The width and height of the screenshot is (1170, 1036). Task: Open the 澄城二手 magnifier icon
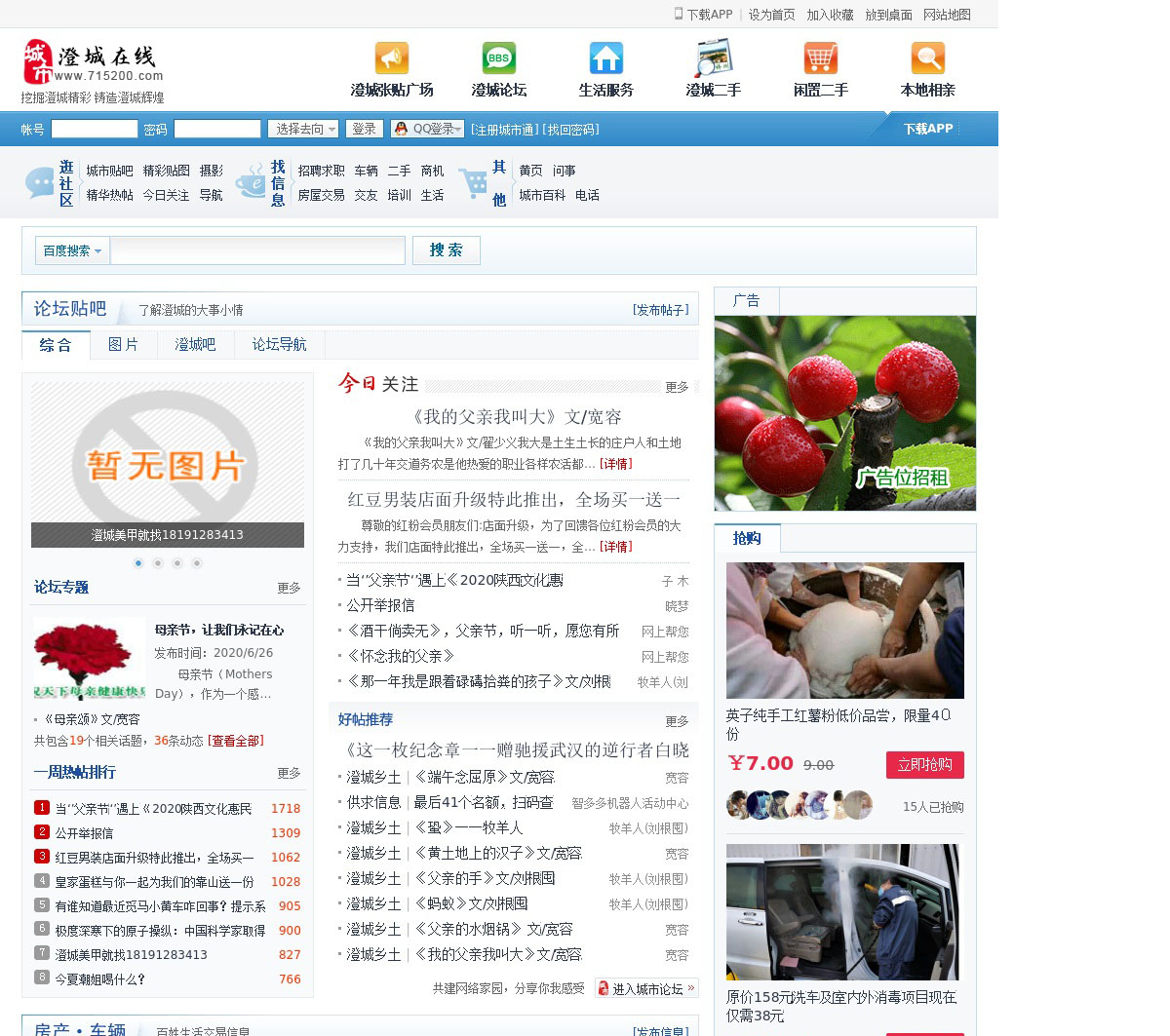(714, 58)
